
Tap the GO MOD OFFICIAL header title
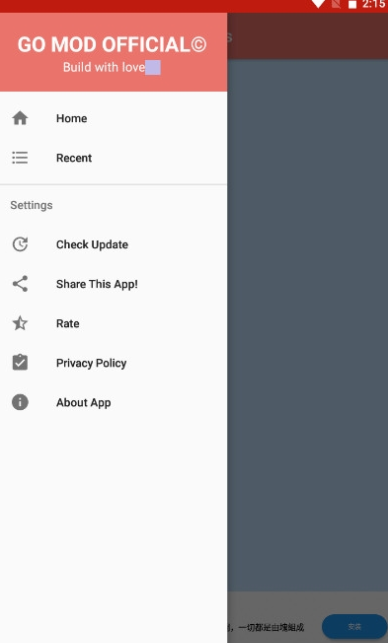[112, 44]
